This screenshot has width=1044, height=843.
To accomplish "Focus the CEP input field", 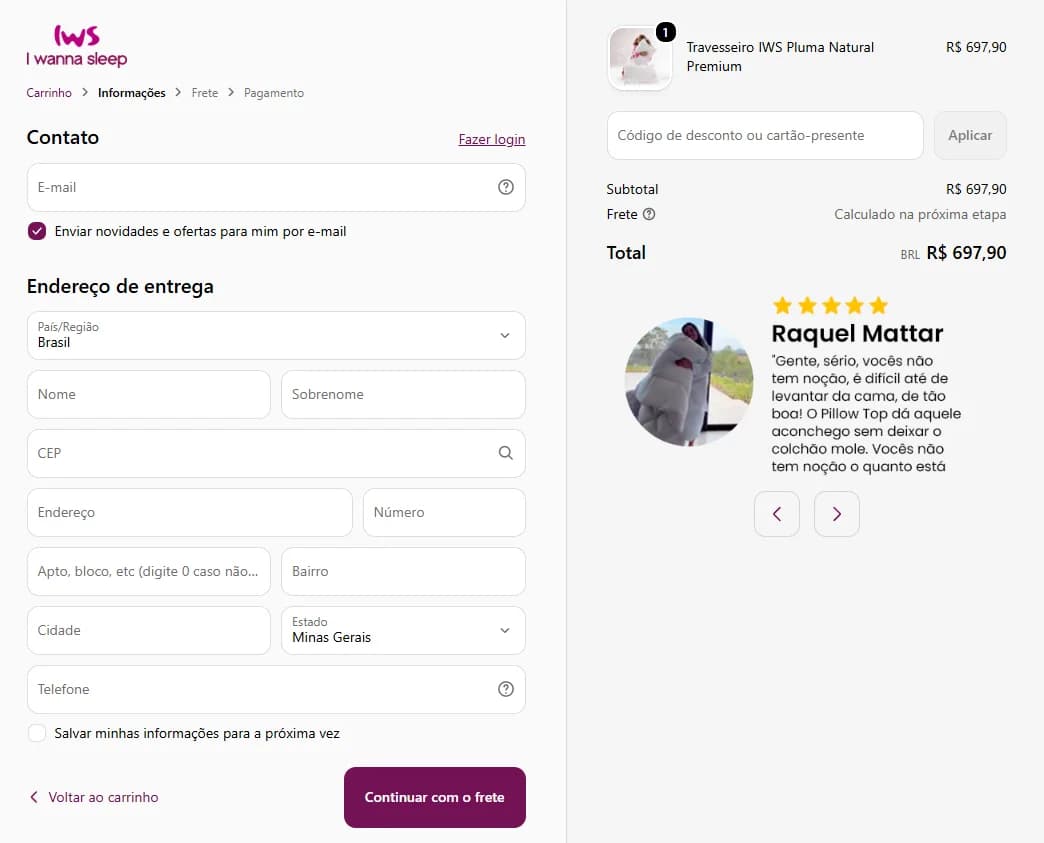I will click(x=276, y=453).
